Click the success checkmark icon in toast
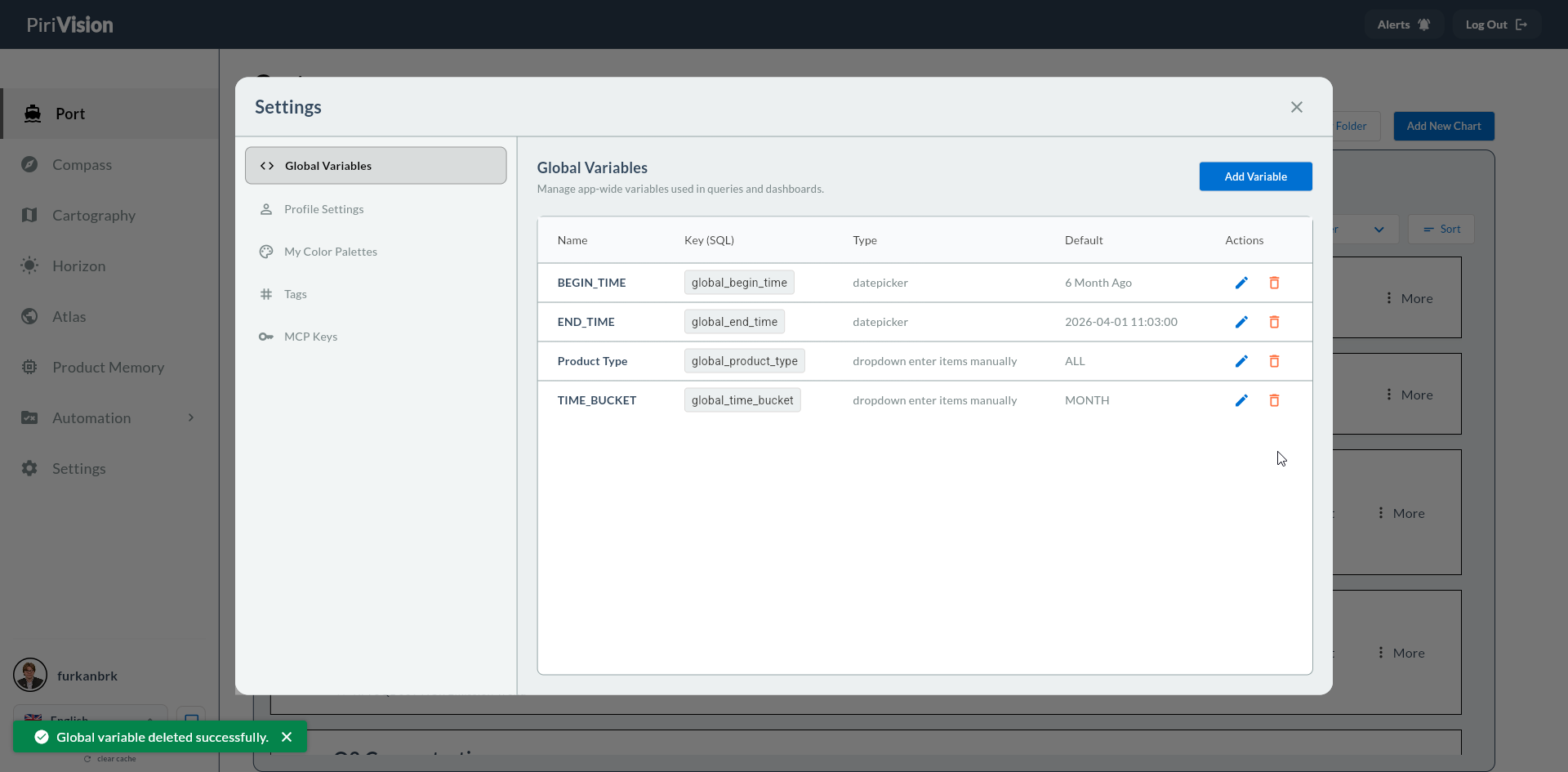The image size is (1568, 772). (42, 737)
